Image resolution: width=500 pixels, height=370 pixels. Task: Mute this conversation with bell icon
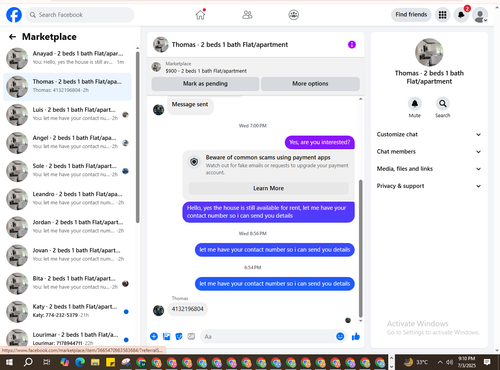tap(415, 104)
